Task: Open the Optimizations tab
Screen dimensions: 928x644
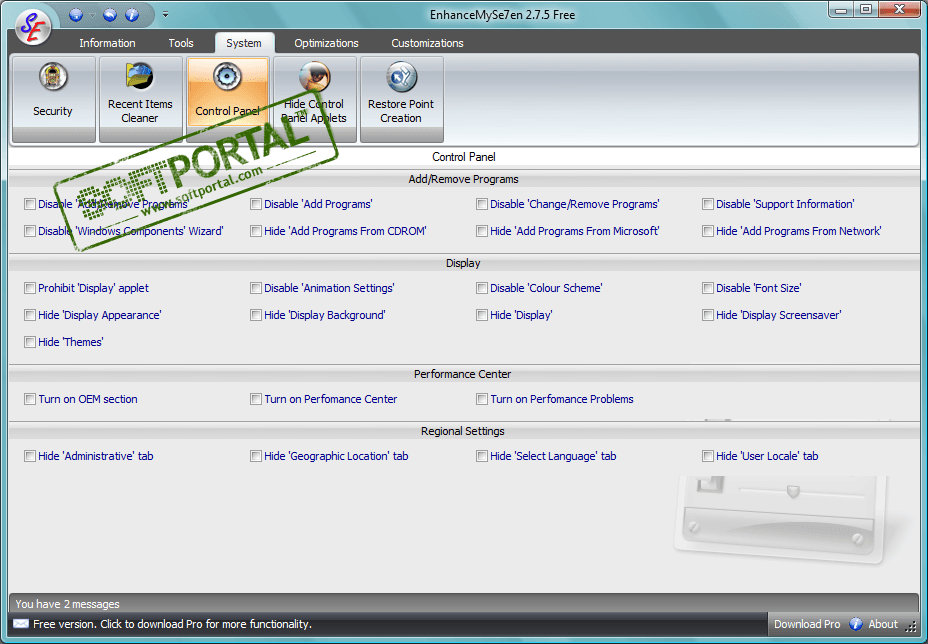Action: [x=326, y=43]
